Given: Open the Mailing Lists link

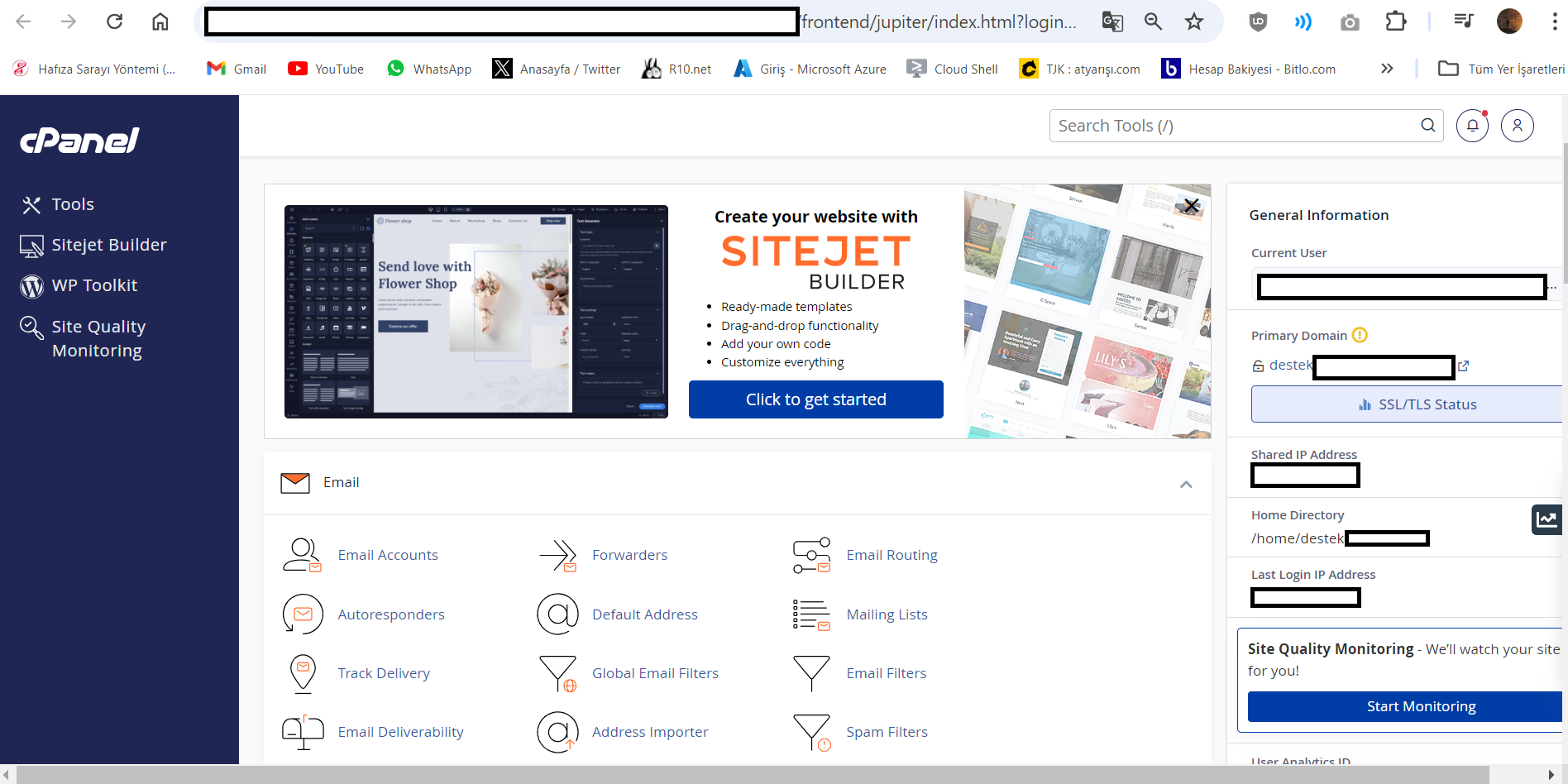Looking at the screenshot, I should point(887,614).
